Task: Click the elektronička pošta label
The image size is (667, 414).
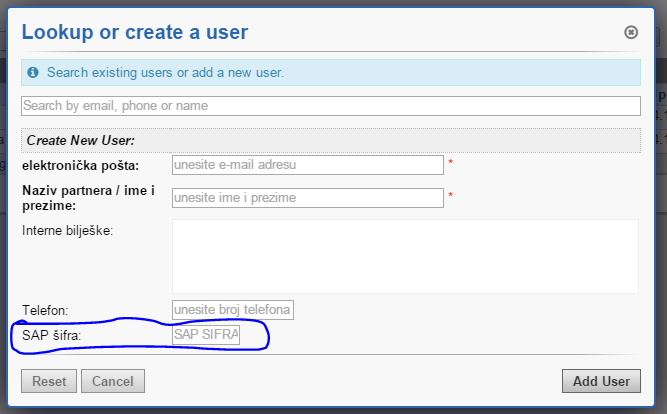Action: pyautogui.click(x=80, y=166)
